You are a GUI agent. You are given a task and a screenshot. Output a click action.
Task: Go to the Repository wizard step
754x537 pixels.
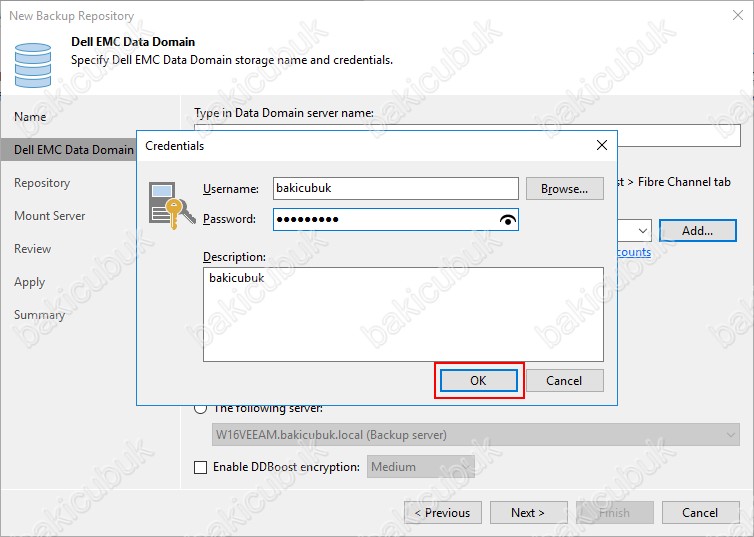(42, 183)
